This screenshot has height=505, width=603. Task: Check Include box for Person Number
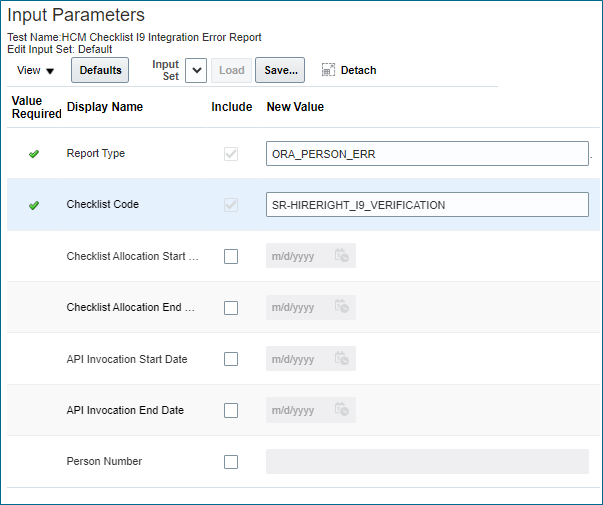coord(231,462)
